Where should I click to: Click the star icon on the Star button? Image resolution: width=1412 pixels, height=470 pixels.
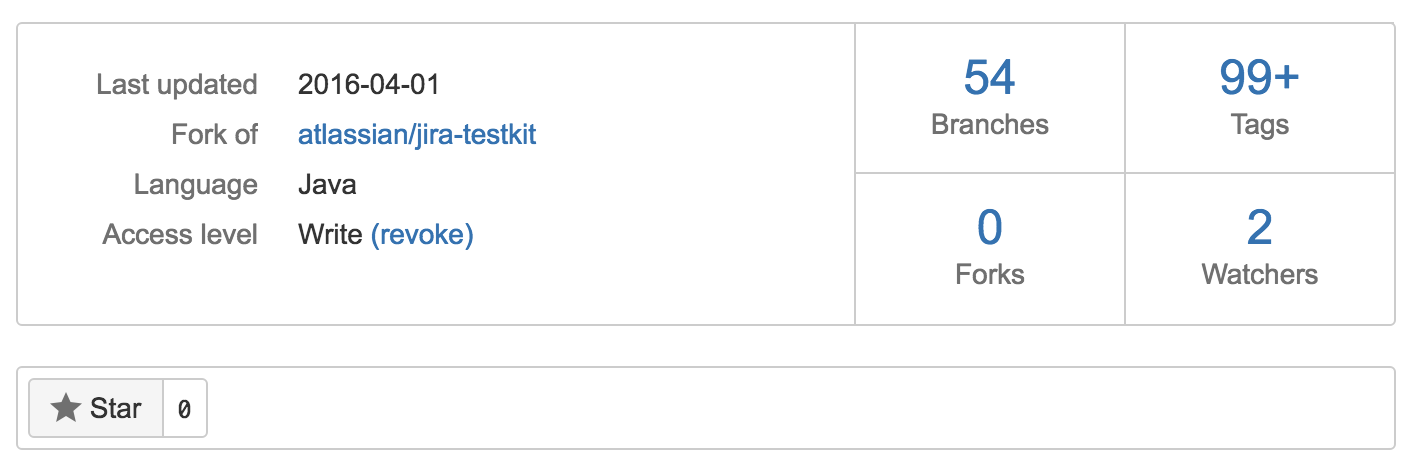point(66,408)
